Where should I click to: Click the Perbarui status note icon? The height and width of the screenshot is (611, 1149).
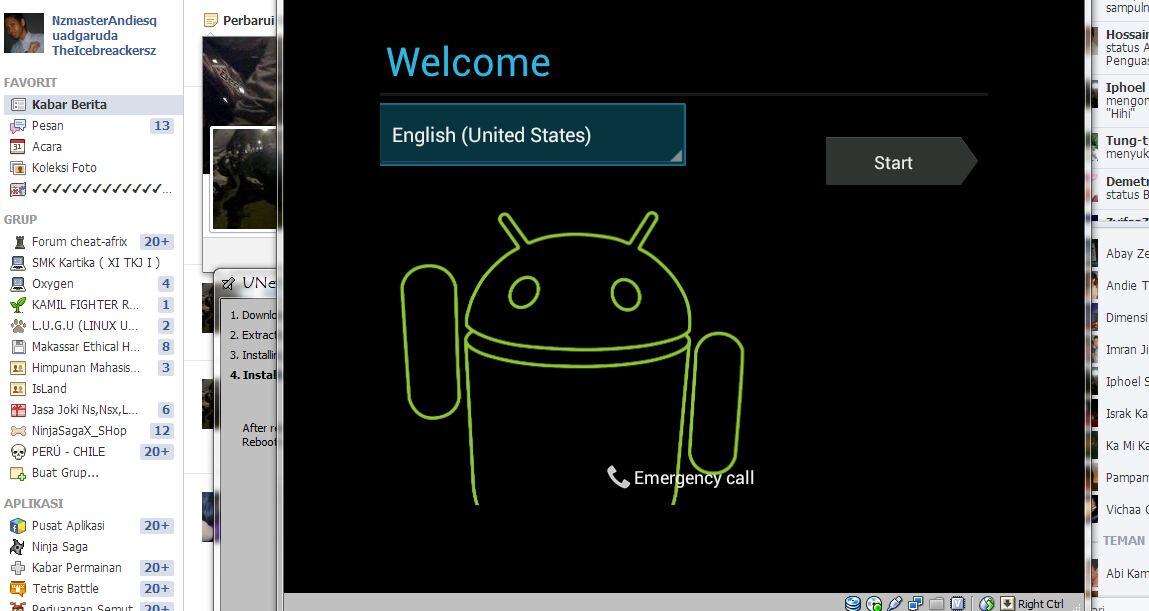coord(210,21)
